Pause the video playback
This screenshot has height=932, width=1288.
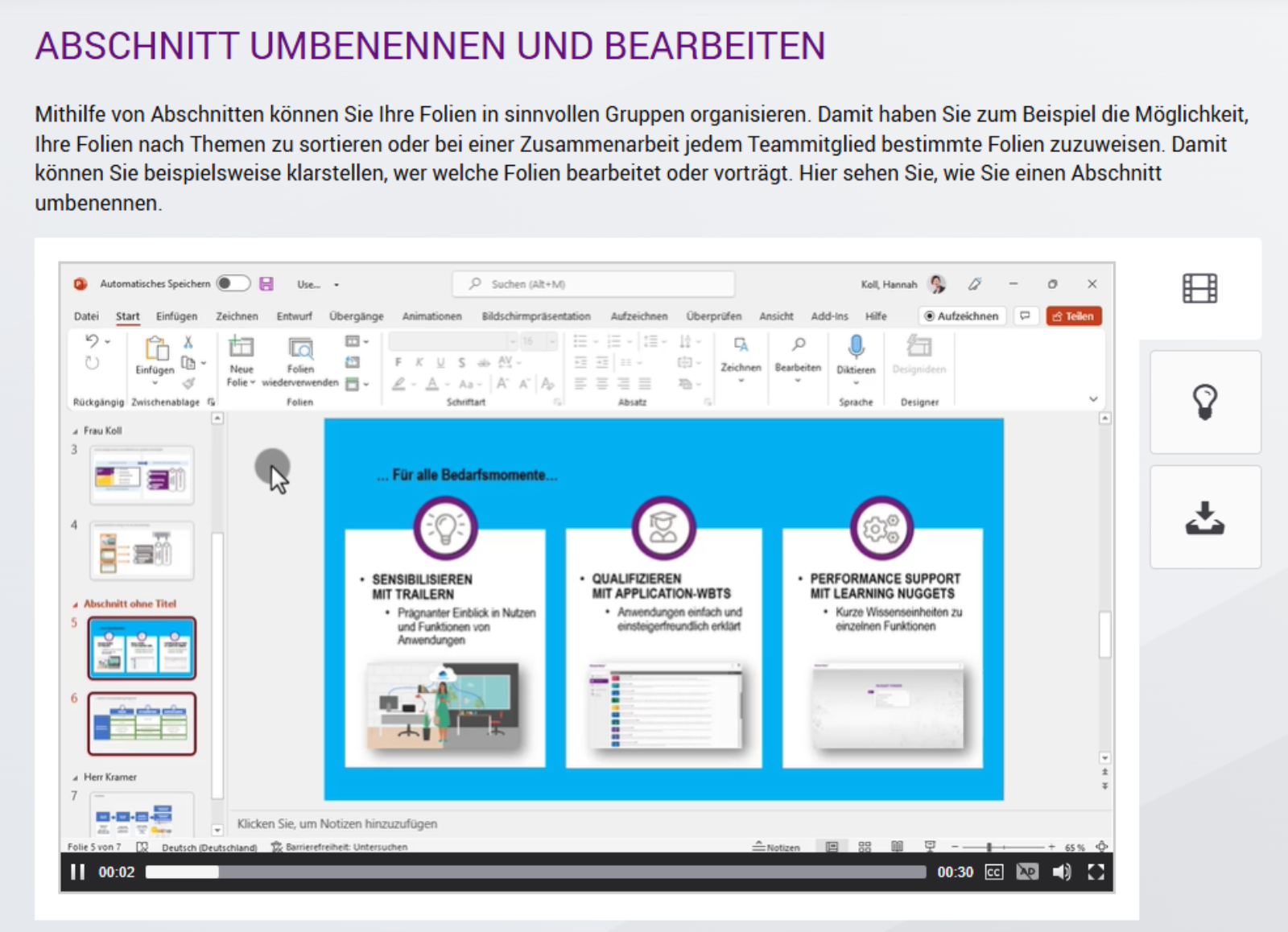[x=77, y=872]
